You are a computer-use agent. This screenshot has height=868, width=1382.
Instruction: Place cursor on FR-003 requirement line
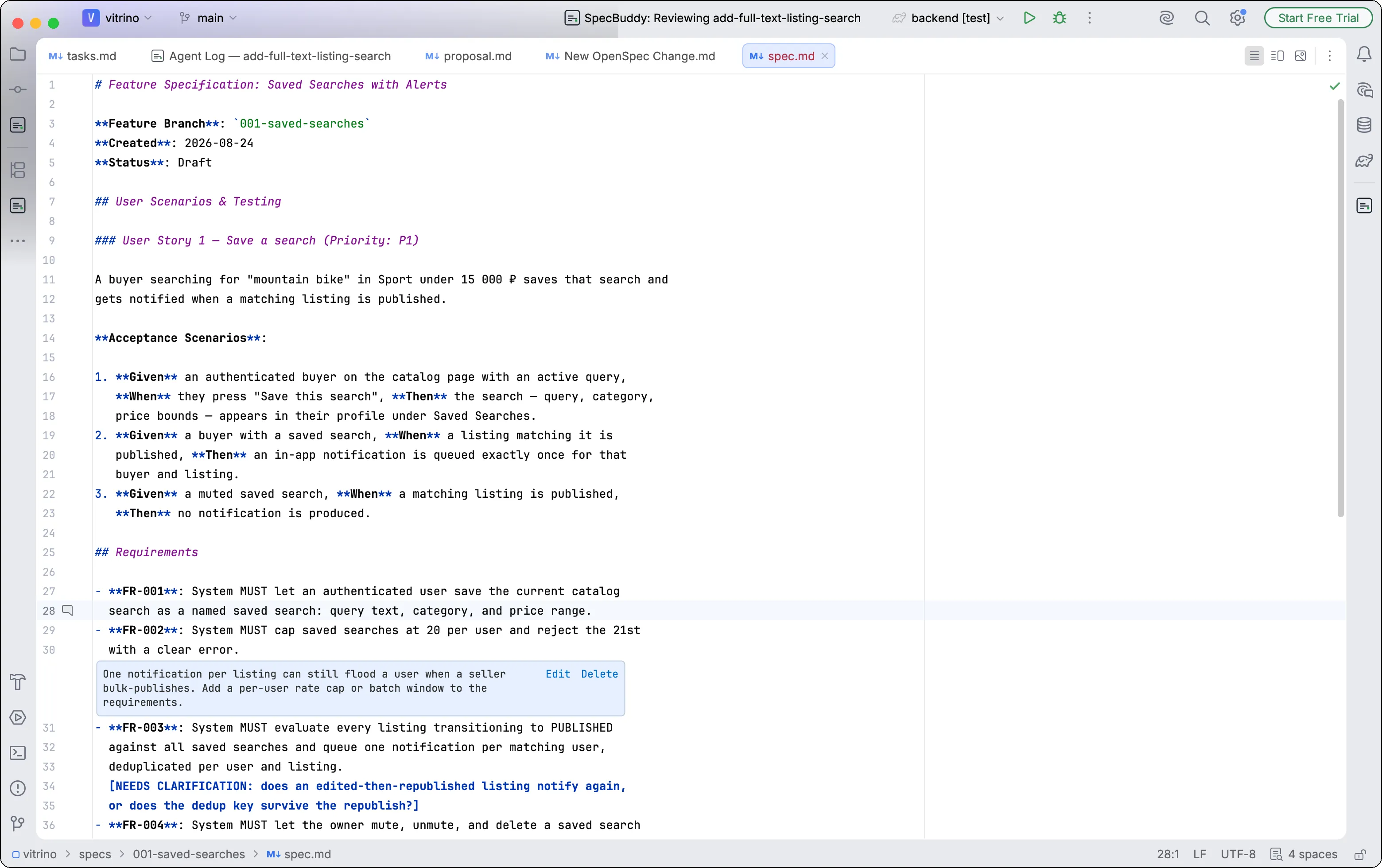pos(354,728)
